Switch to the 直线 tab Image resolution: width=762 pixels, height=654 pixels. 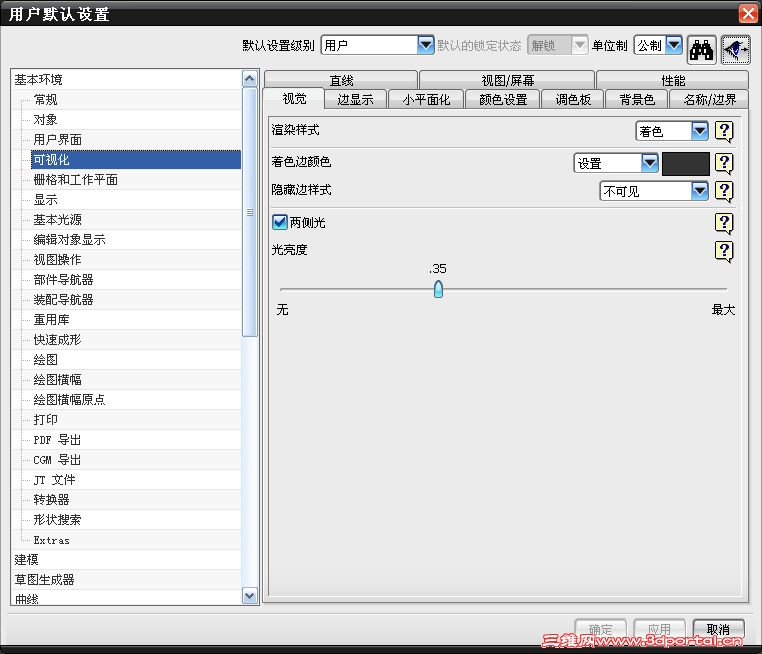(341, 80)
